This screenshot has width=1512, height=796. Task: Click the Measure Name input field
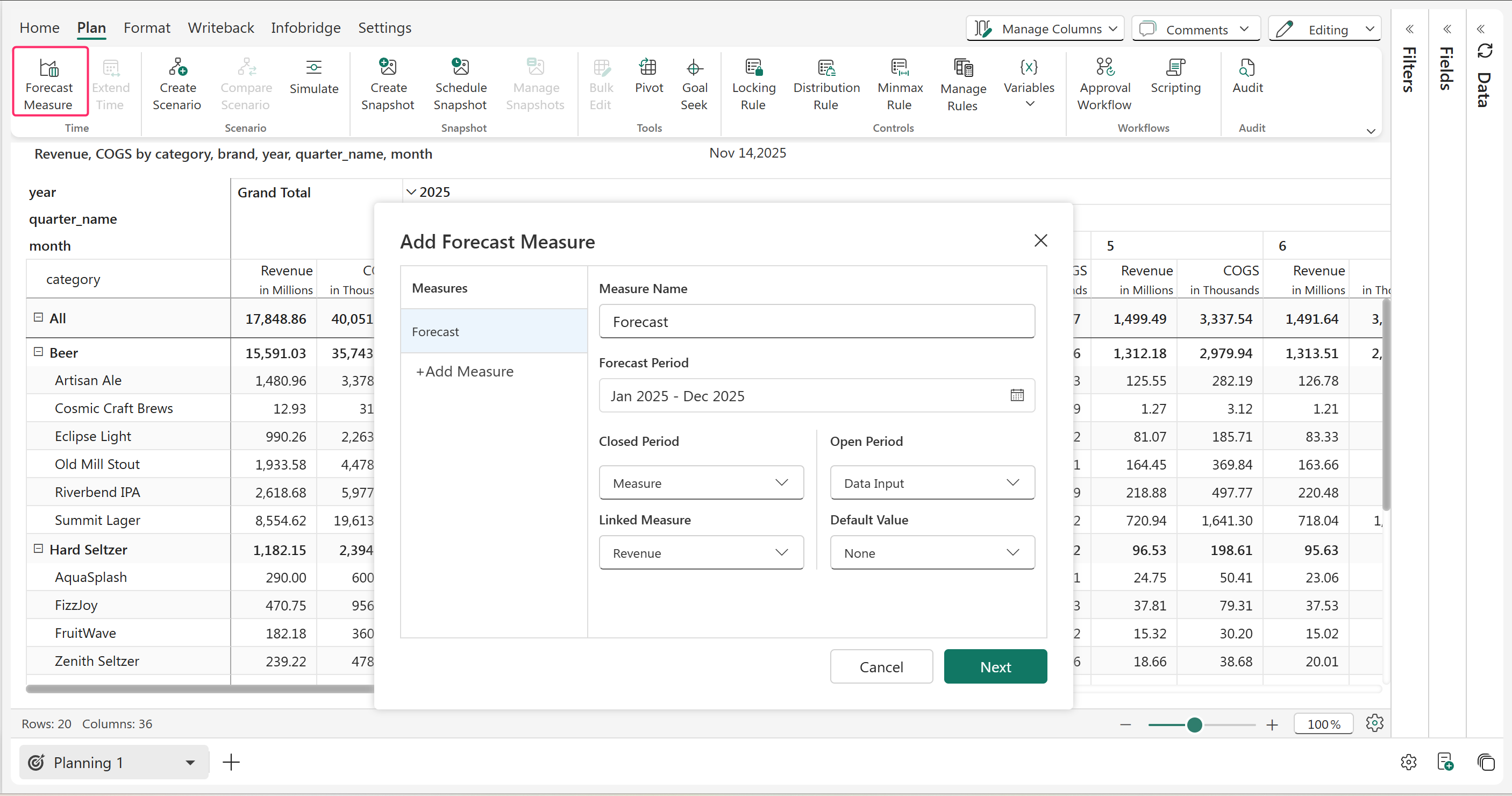point(816,321)
